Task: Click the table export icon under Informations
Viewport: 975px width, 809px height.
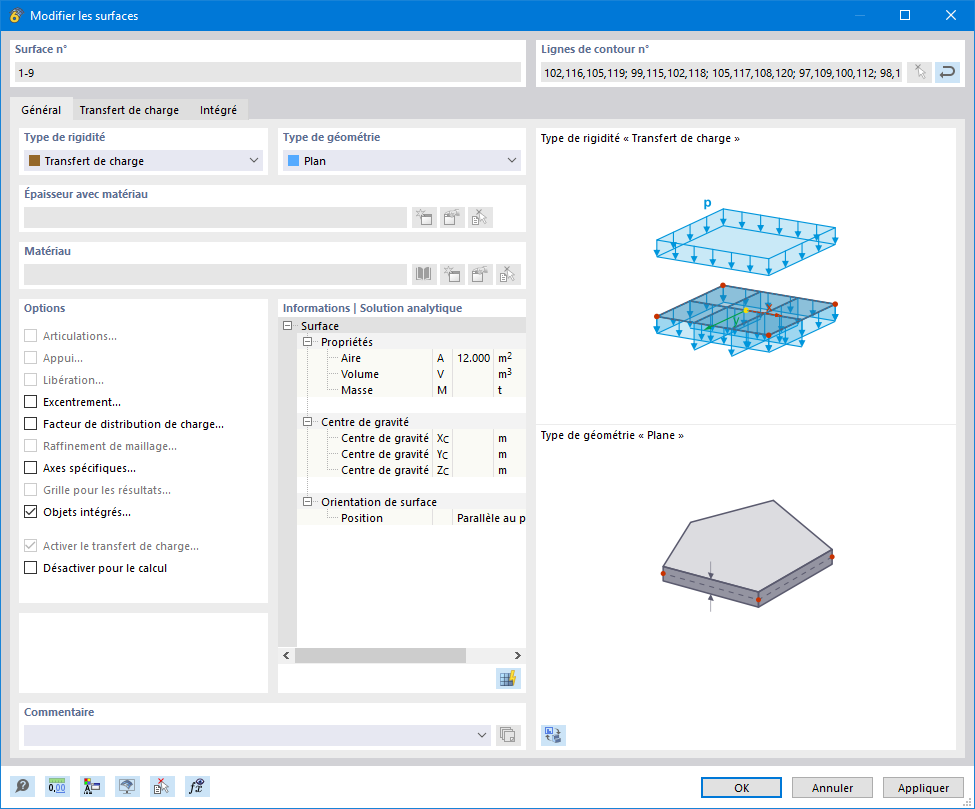Action: tap(507, 678)
